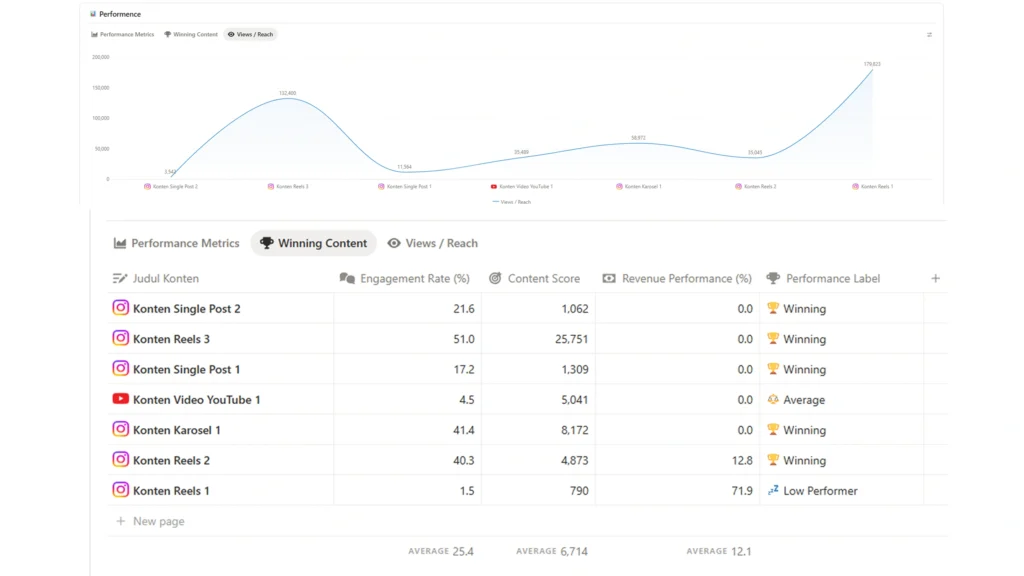Open the Konten Reels 1 page
The height and width of the screenshot is (576, 1024).
(171, 491)
